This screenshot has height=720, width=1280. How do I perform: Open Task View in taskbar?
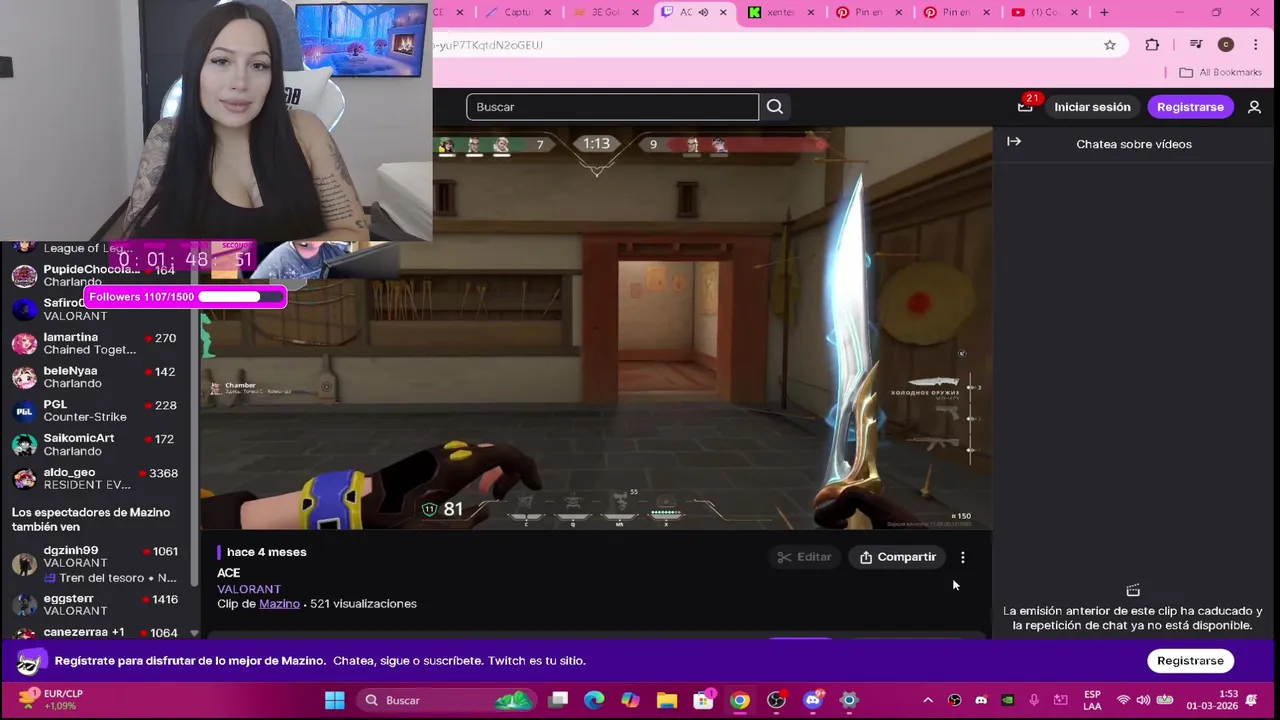pyautogui.click(x=558, y=700)
